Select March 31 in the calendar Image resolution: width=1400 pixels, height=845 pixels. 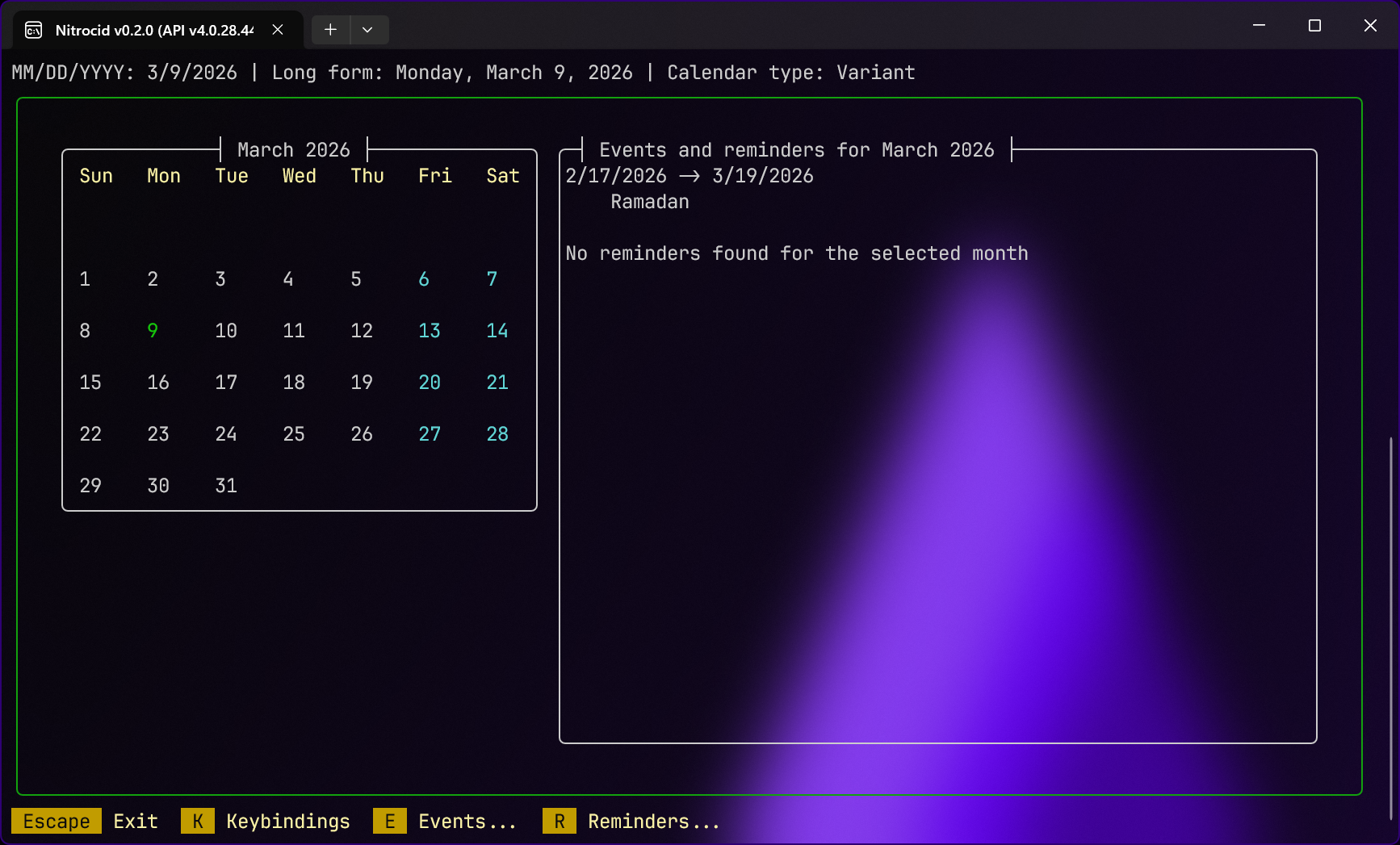pyautogui.click(x=226, y=486)
